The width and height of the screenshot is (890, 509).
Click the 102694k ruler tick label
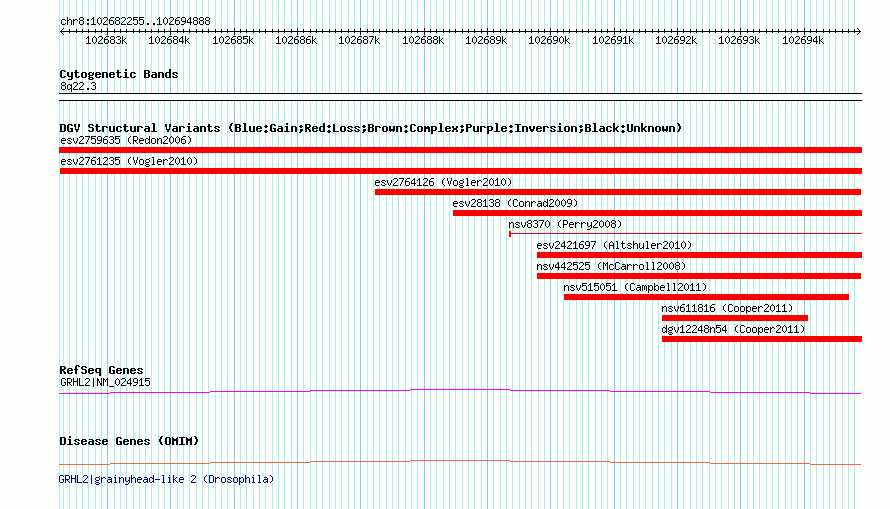(x=803, y=40)
